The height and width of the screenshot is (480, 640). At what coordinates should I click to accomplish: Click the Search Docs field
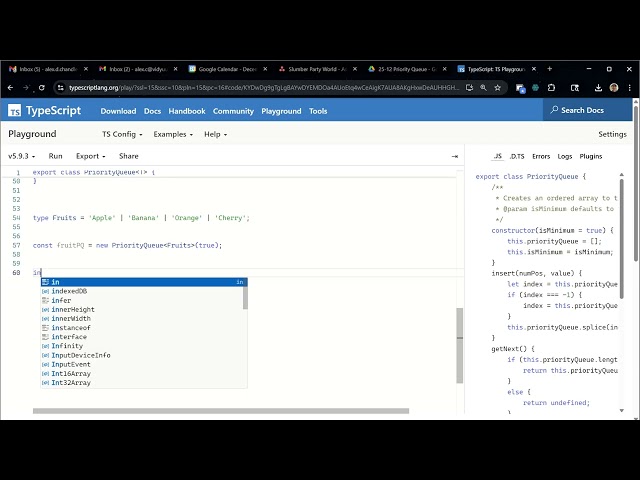click(x=587, y=110)
